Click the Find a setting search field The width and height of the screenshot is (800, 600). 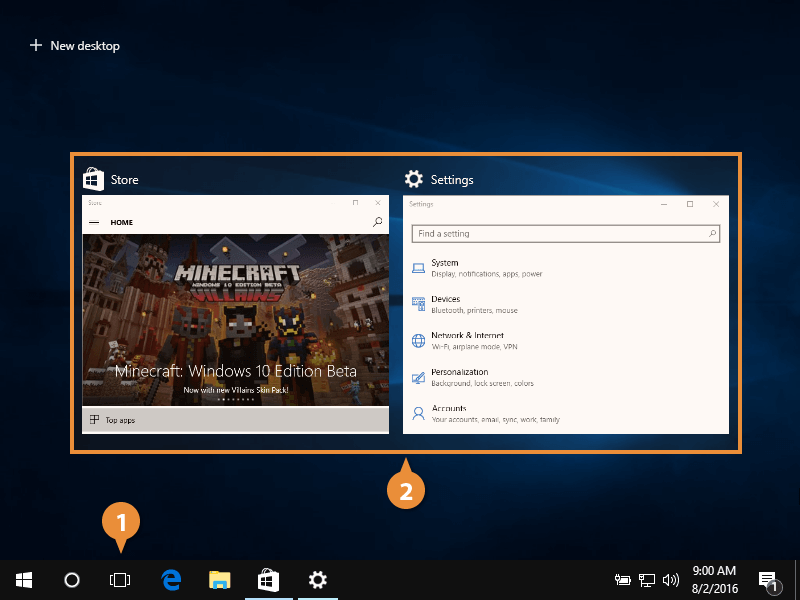point(566,234)
